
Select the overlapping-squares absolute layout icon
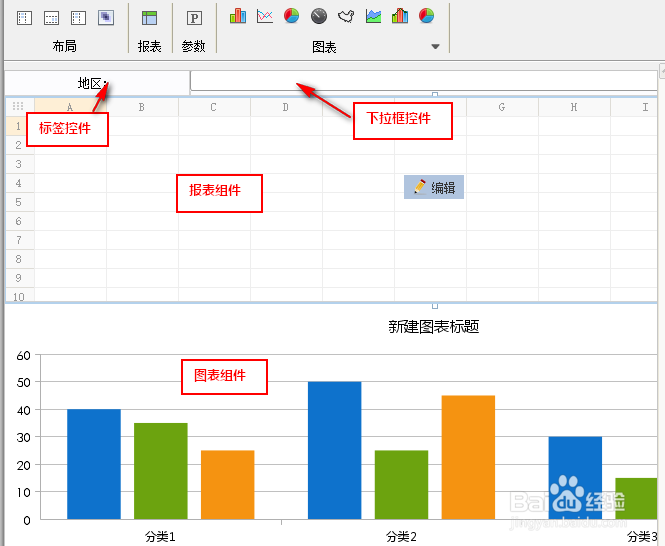tap(106, 18)
